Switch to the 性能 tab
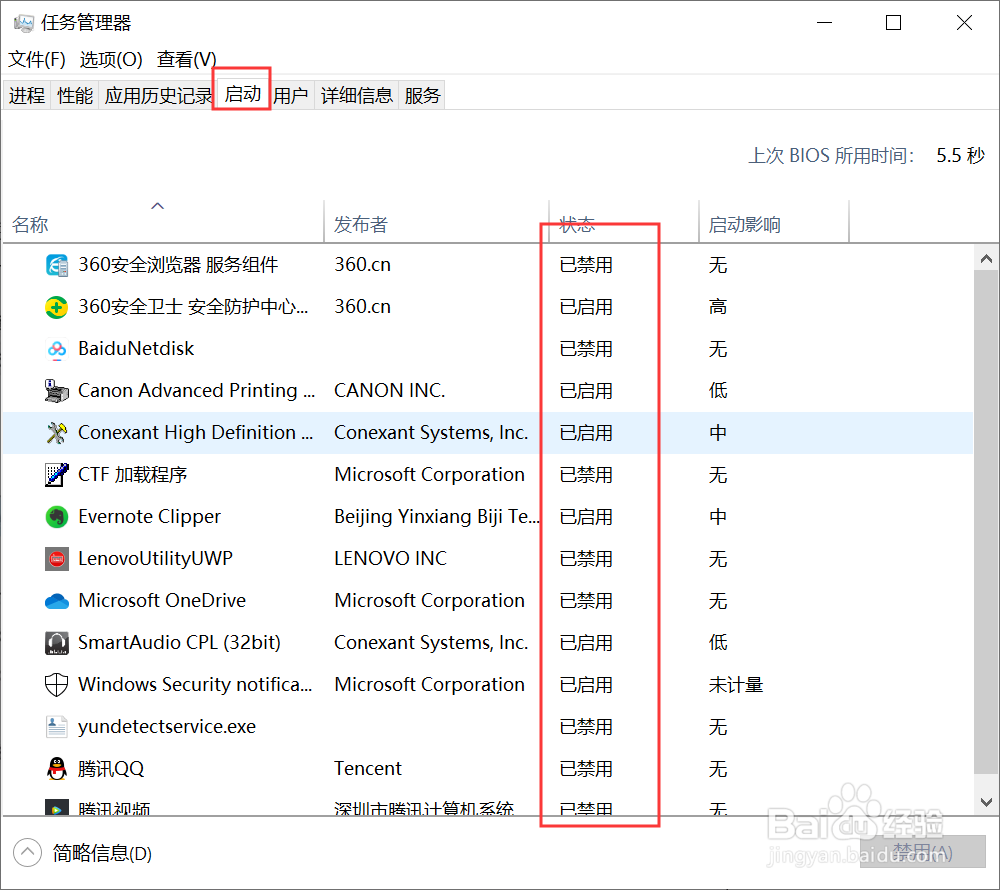 [x=75, y=96]
